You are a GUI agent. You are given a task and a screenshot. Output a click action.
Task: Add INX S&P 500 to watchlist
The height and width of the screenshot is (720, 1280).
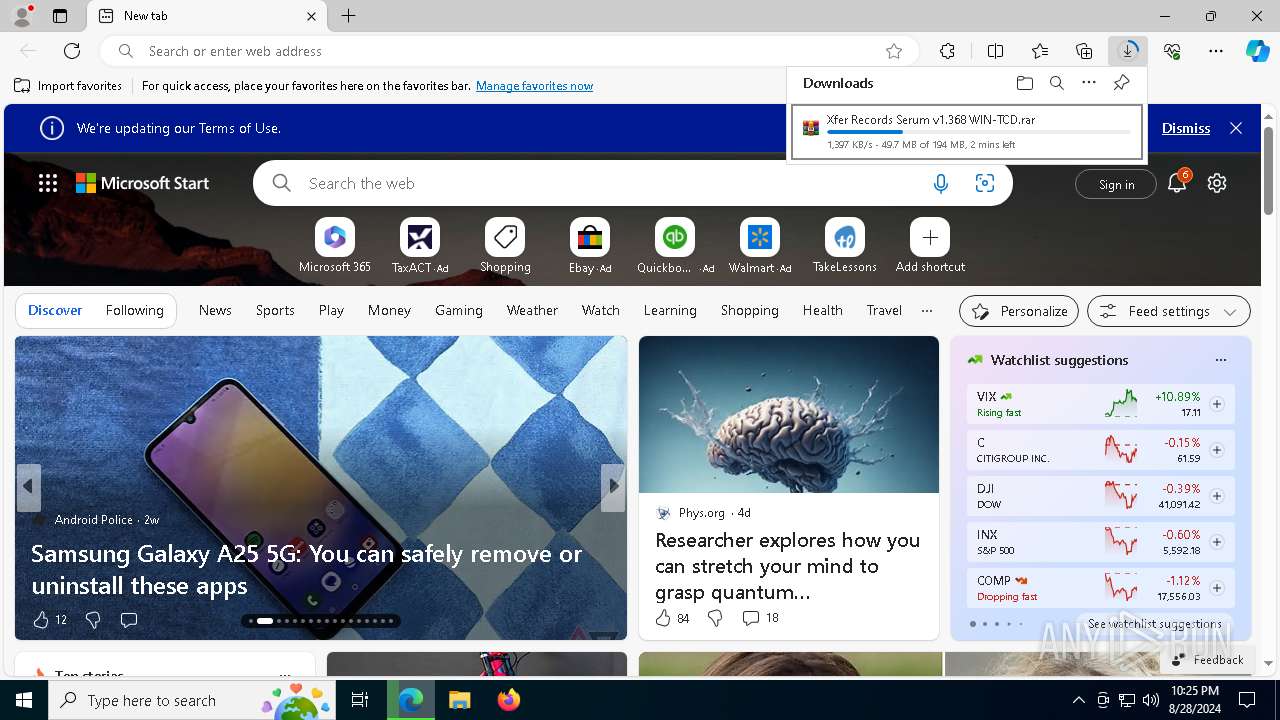[x=1217, y=542]
